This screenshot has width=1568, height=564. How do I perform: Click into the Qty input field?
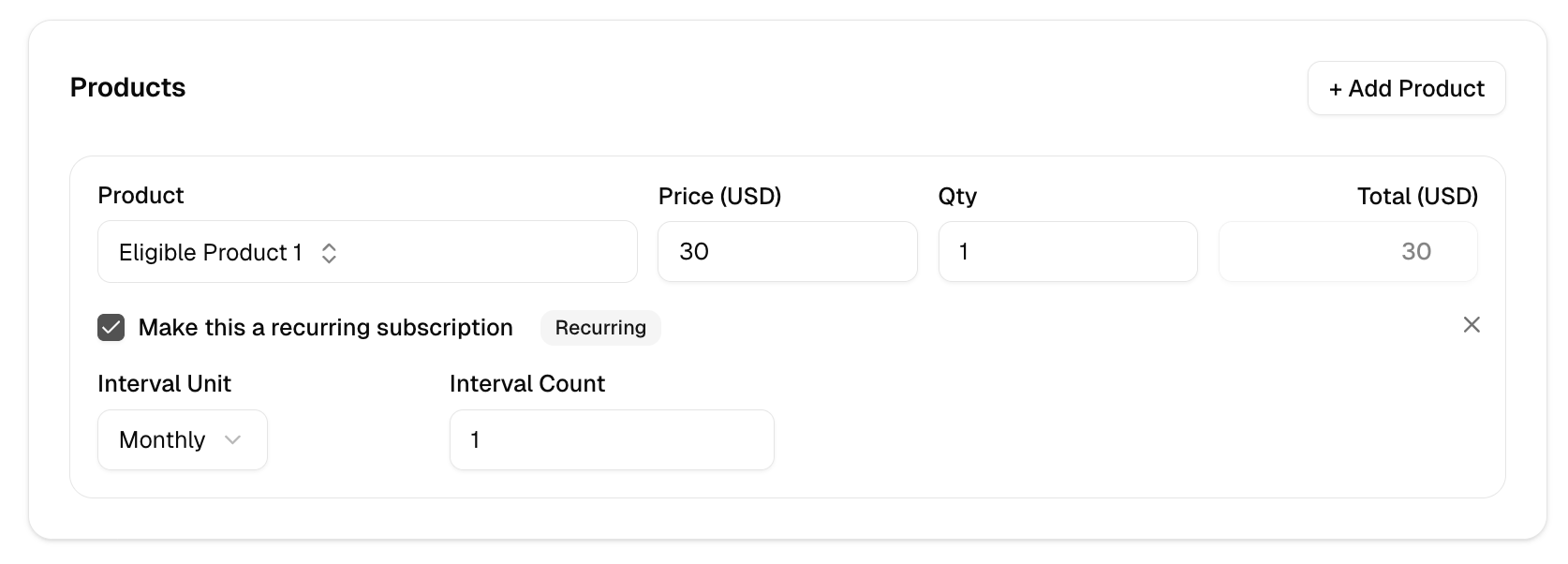[1067, 252]
